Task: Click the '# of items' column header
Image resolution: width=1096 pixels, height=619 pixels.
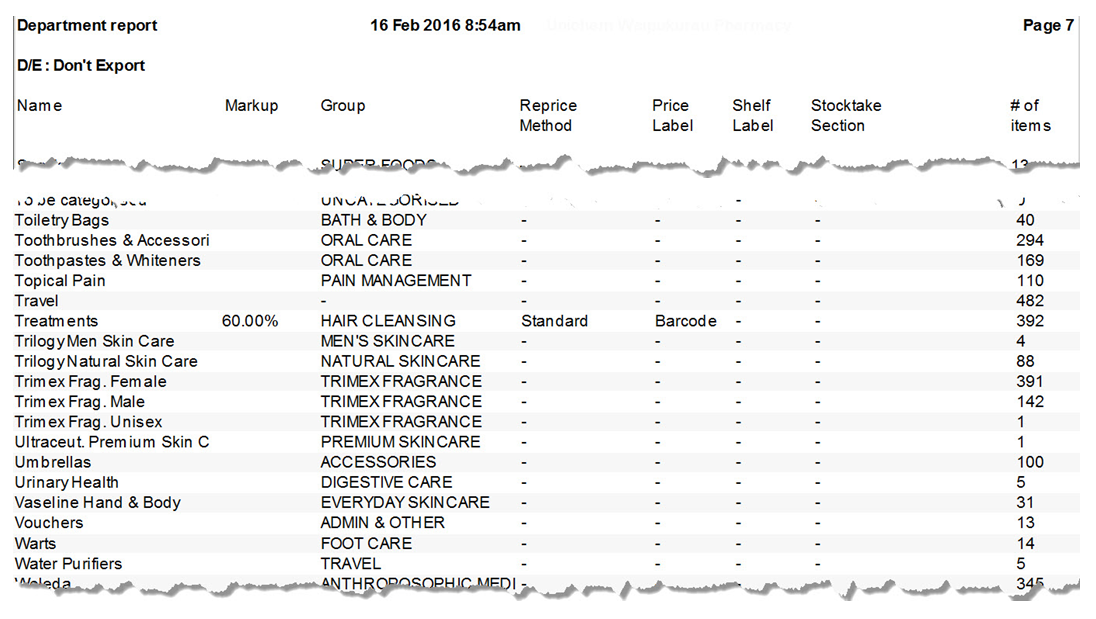Action: pos(1029,116)
